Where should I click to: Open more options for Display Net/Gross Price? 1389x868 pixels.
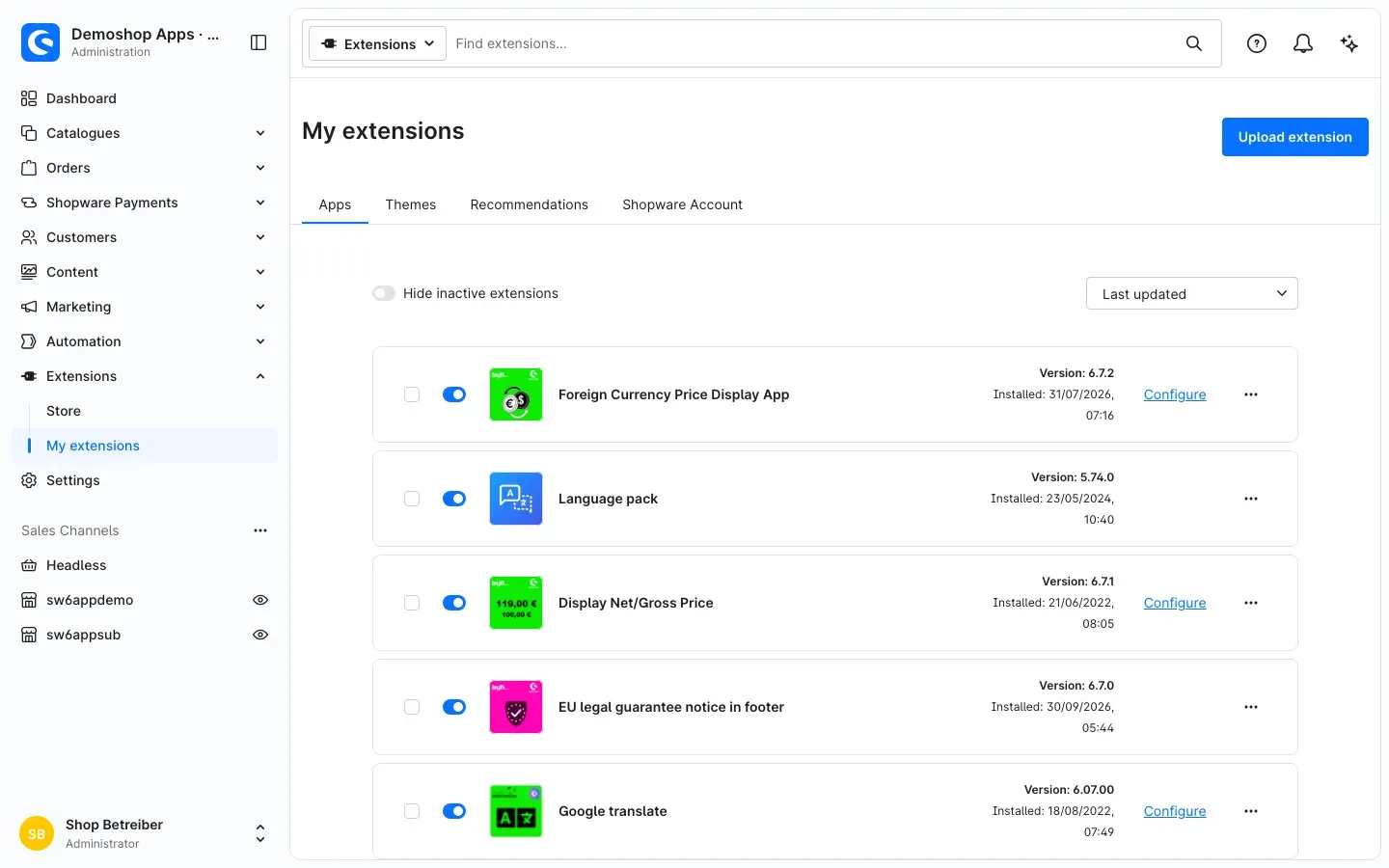[x=1251, y=603]
